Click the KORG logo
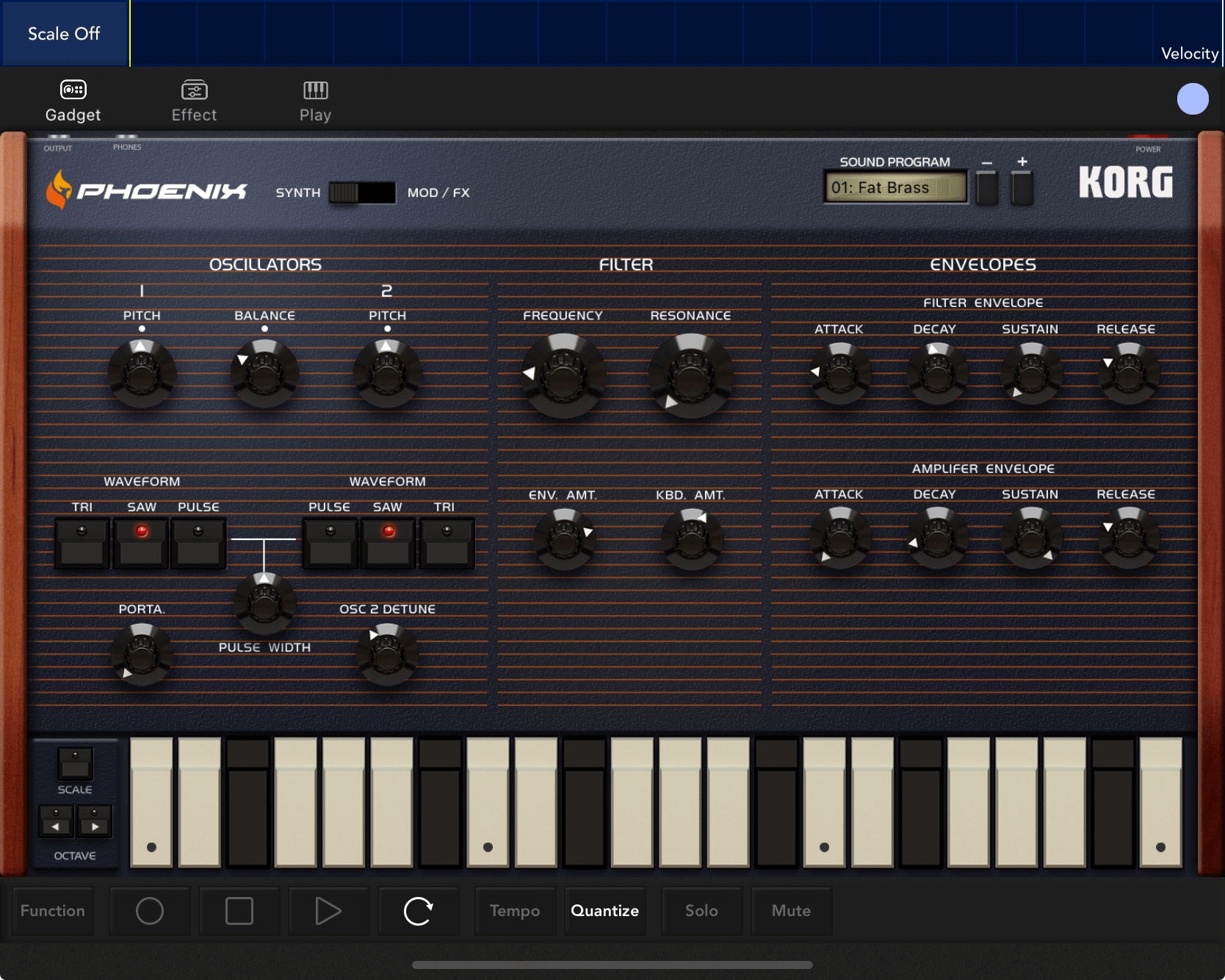 pyautogui.click(x=1126, y=182)
